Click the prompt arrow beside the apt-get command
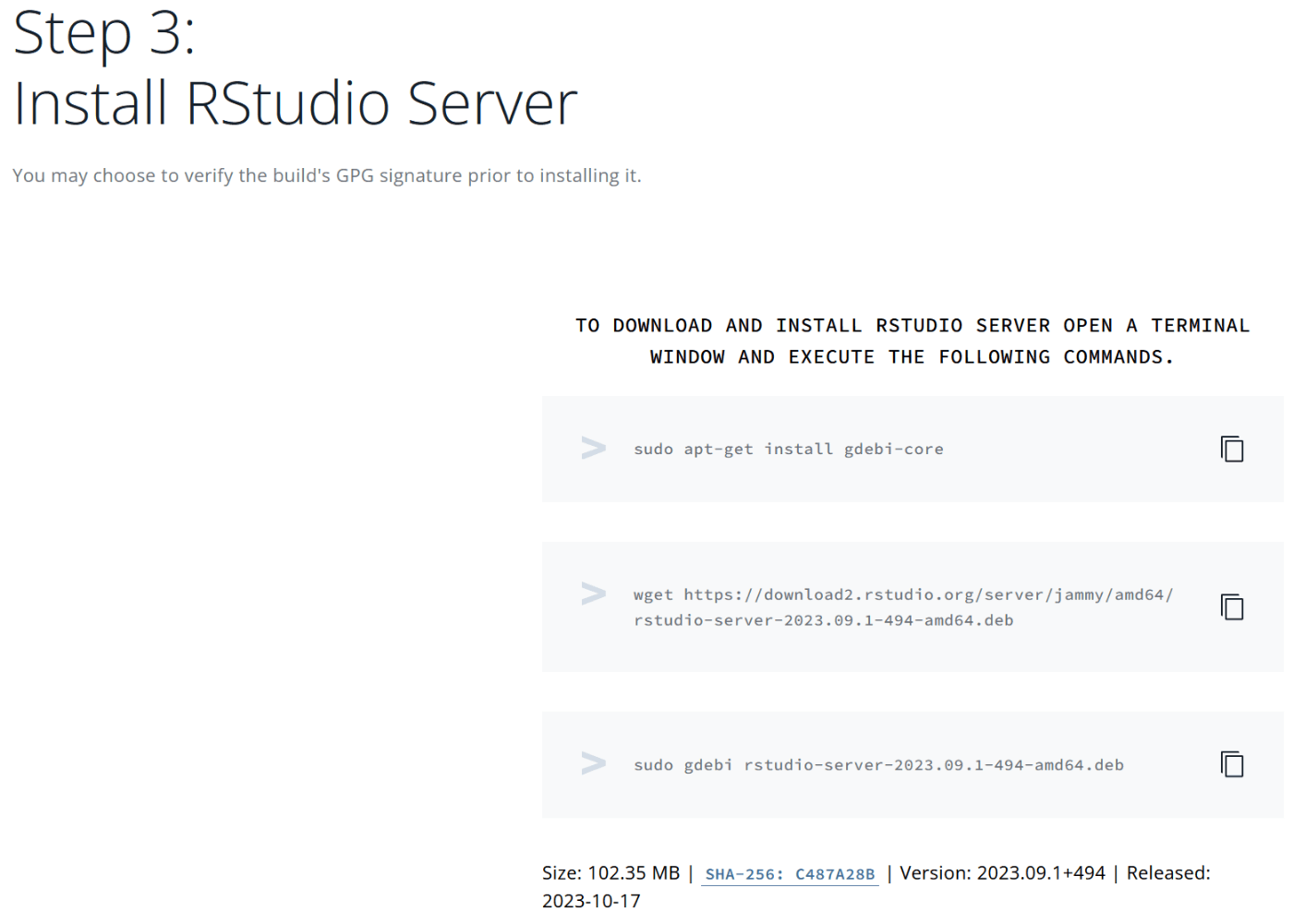 (x=593, y=449)
